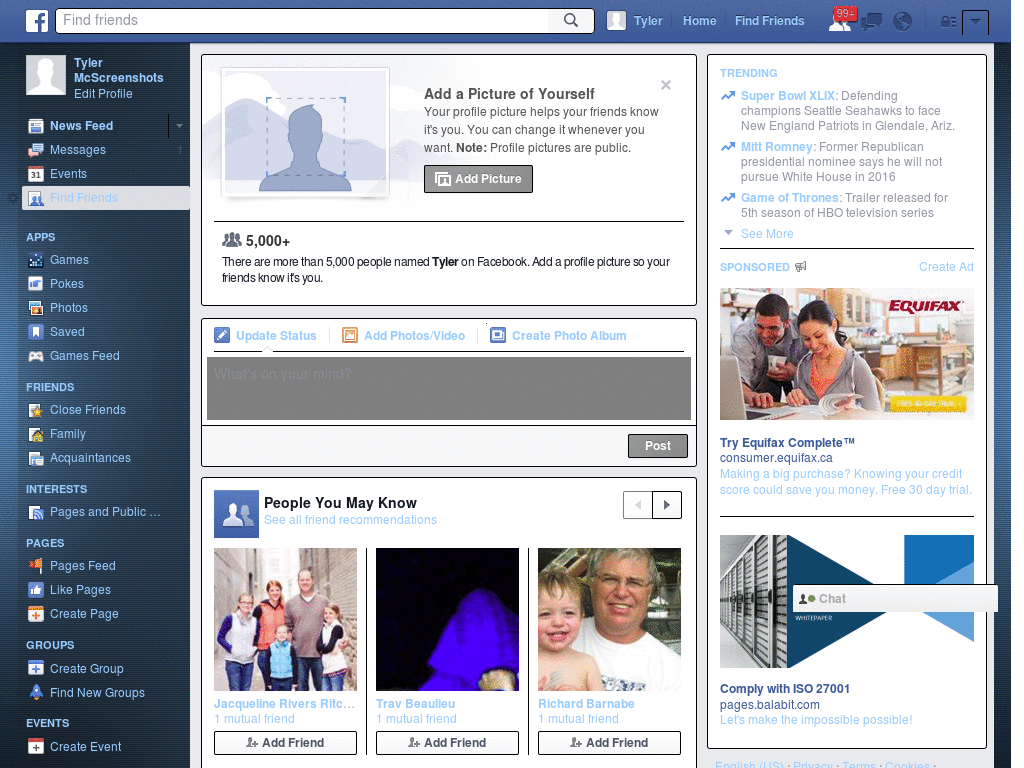
Task: Open the Chat bar
Action: tap(895, 599)
